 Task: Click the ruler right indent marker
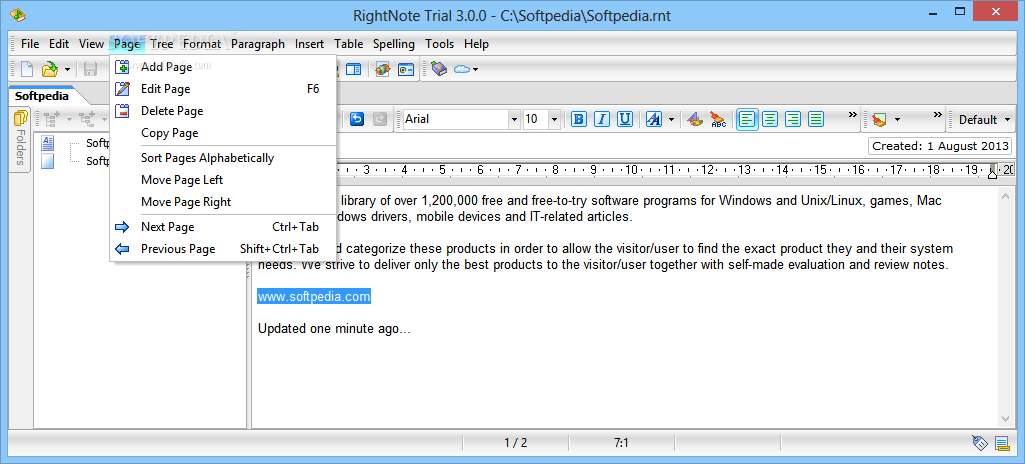[992, 172]
